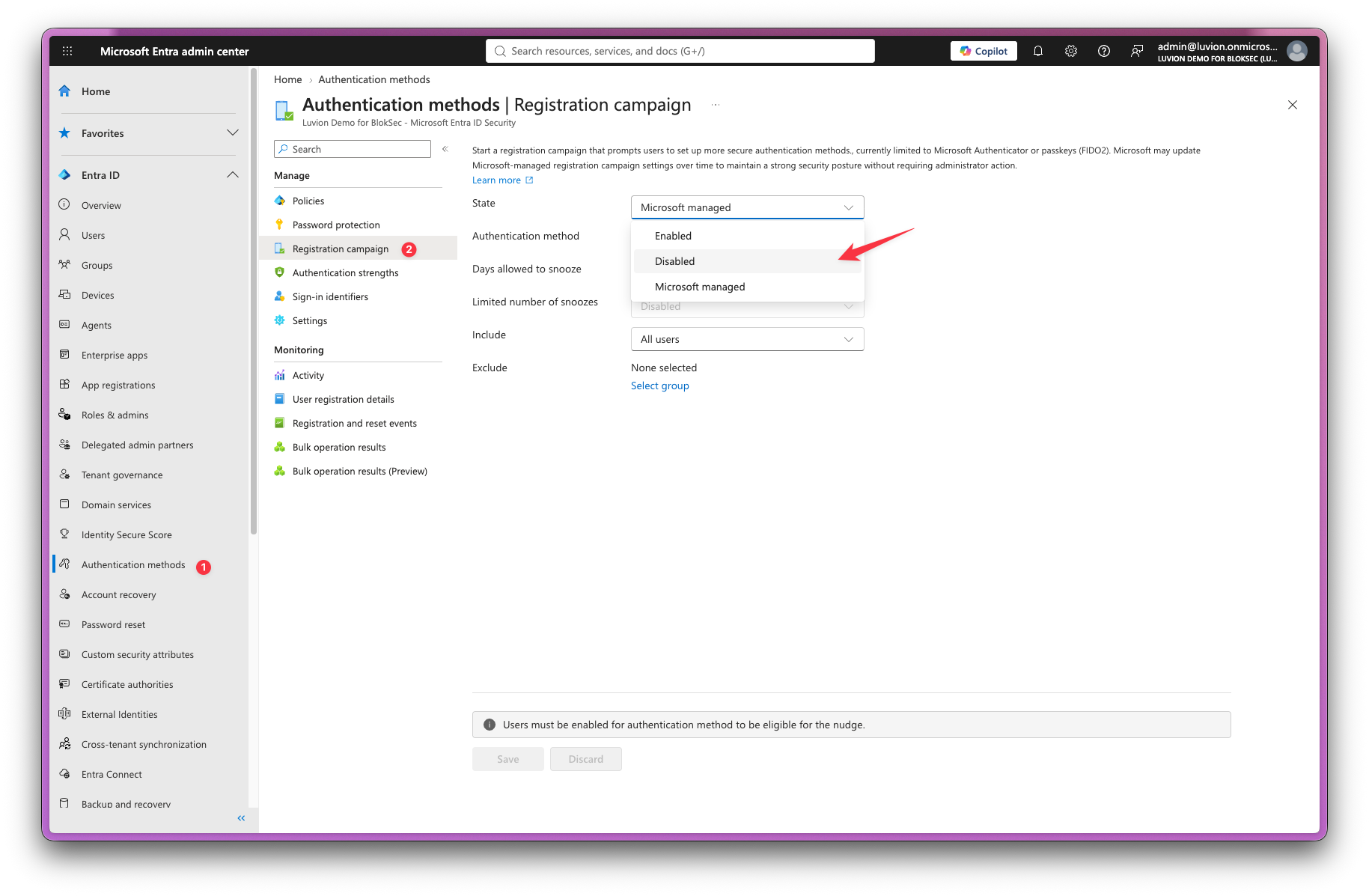1369x896 pixels.
Task: Click the Favorites star icon
Action: tap(65, 133)
